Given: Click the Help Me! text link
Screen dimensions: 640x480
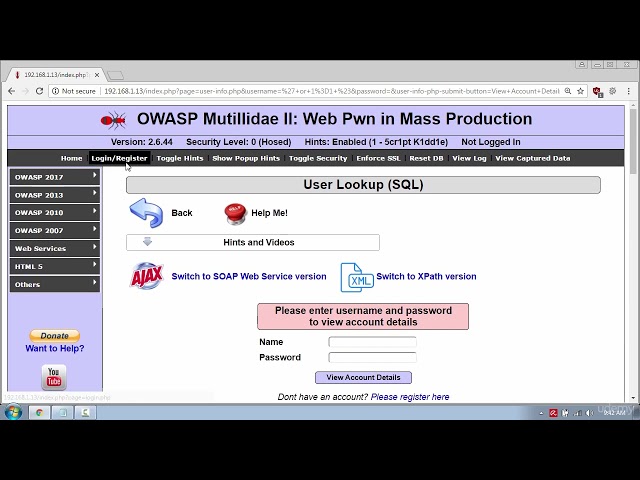Looking at the screenshot, I should [x=269, y=213].
